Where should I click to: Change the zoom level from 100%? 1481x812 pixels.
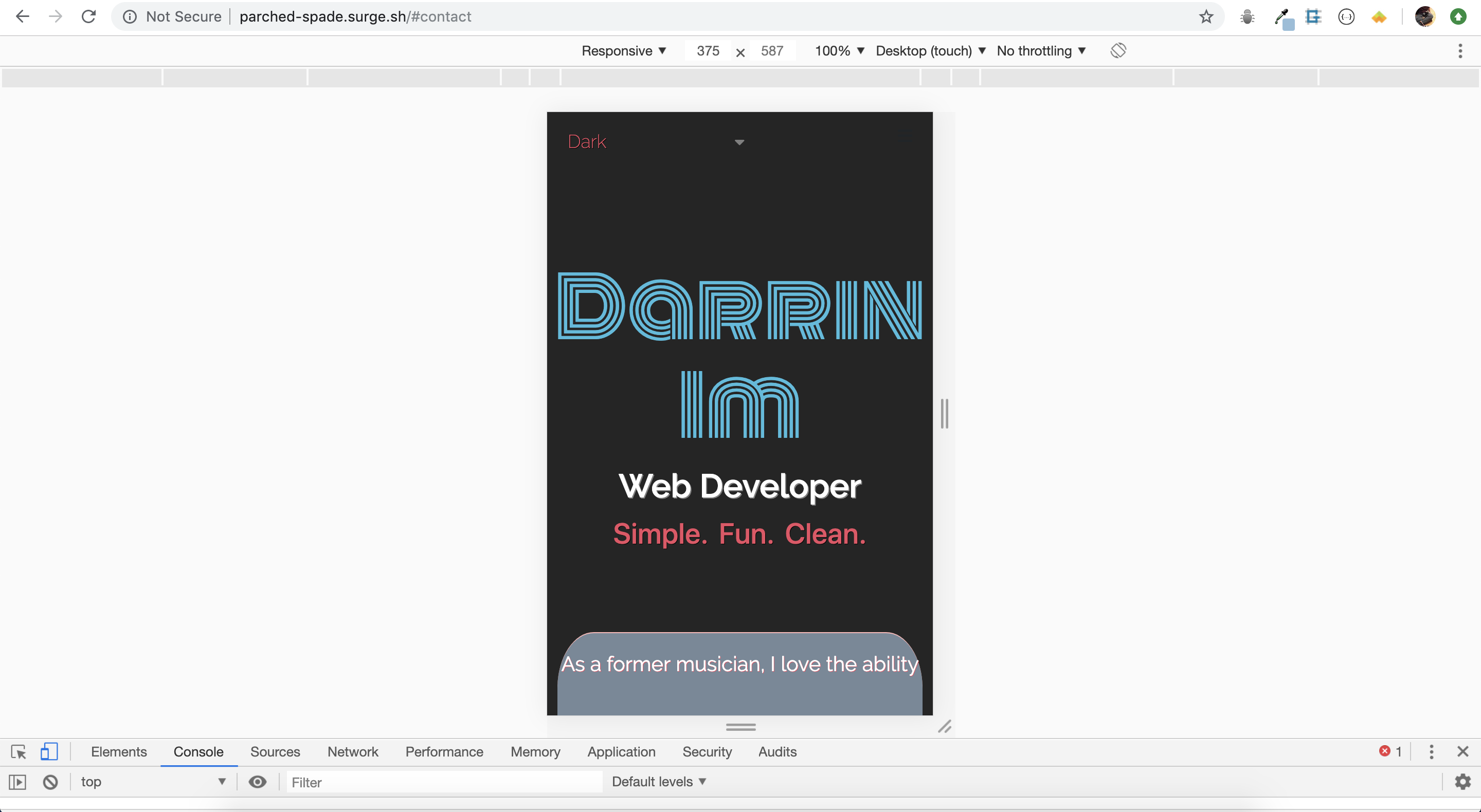838,50
